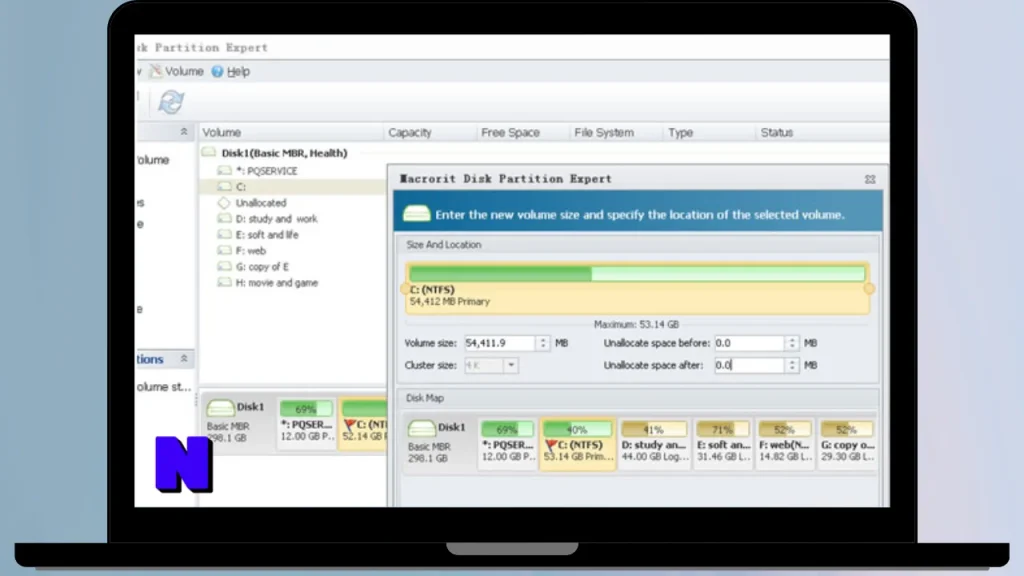Click the C: (NTFS) size bar

pyautogui.click(x=637, y=273)
